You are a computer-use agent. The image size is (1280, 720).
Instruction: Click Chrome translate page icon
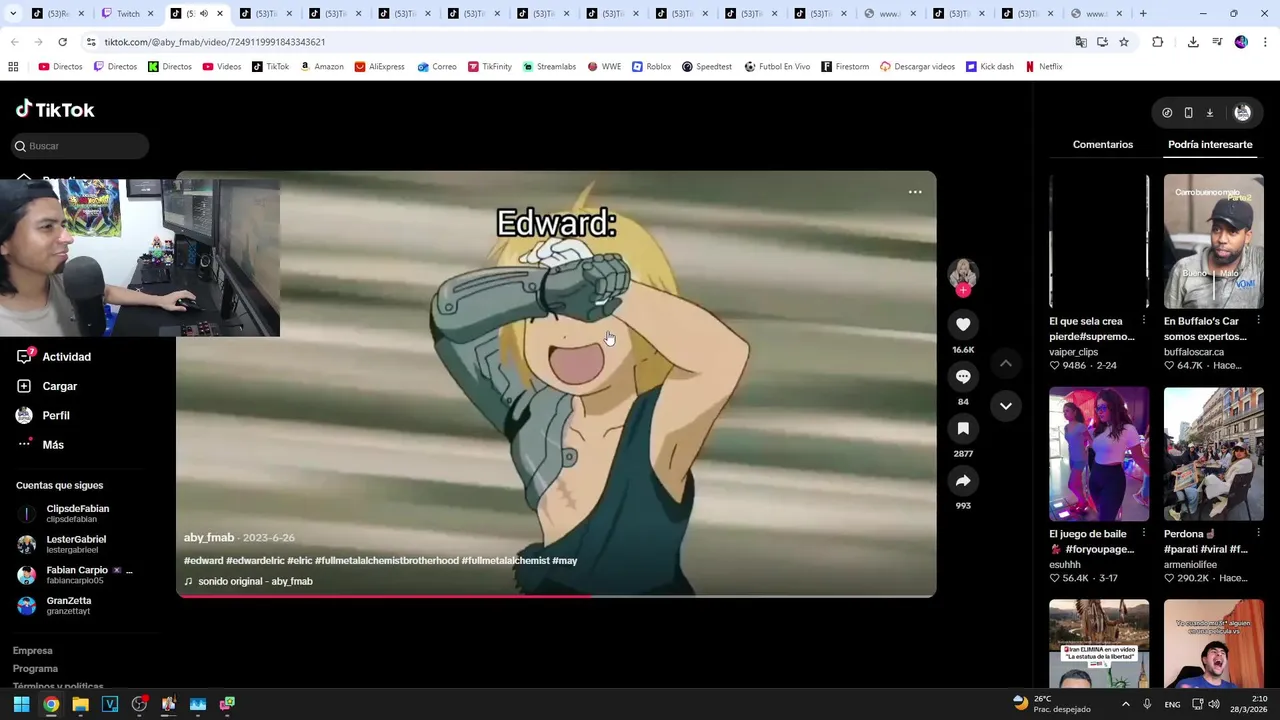(1081, 42)
